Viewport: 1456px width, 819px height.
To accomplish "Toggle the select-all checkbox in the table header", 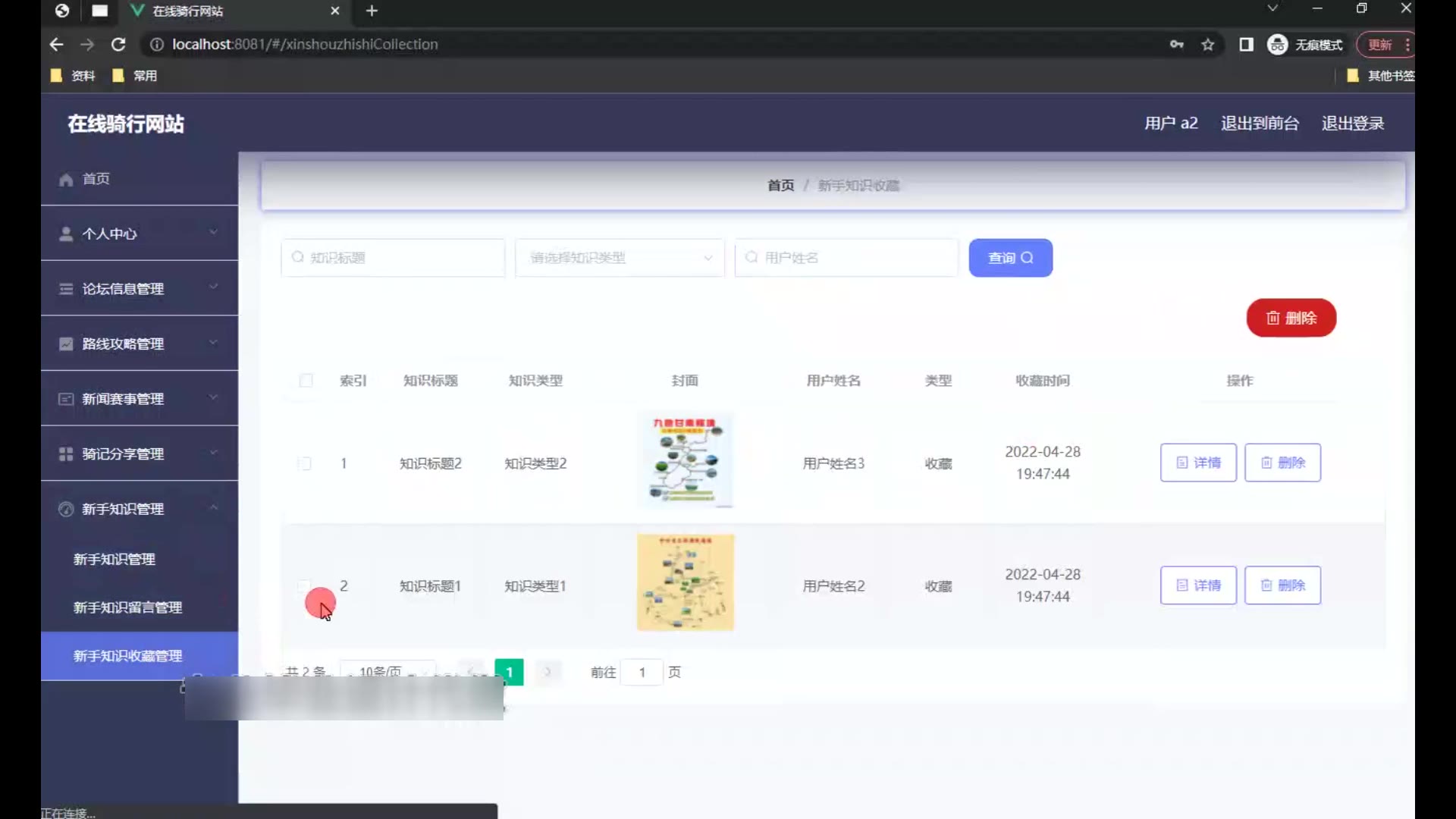I will (306, 381).
